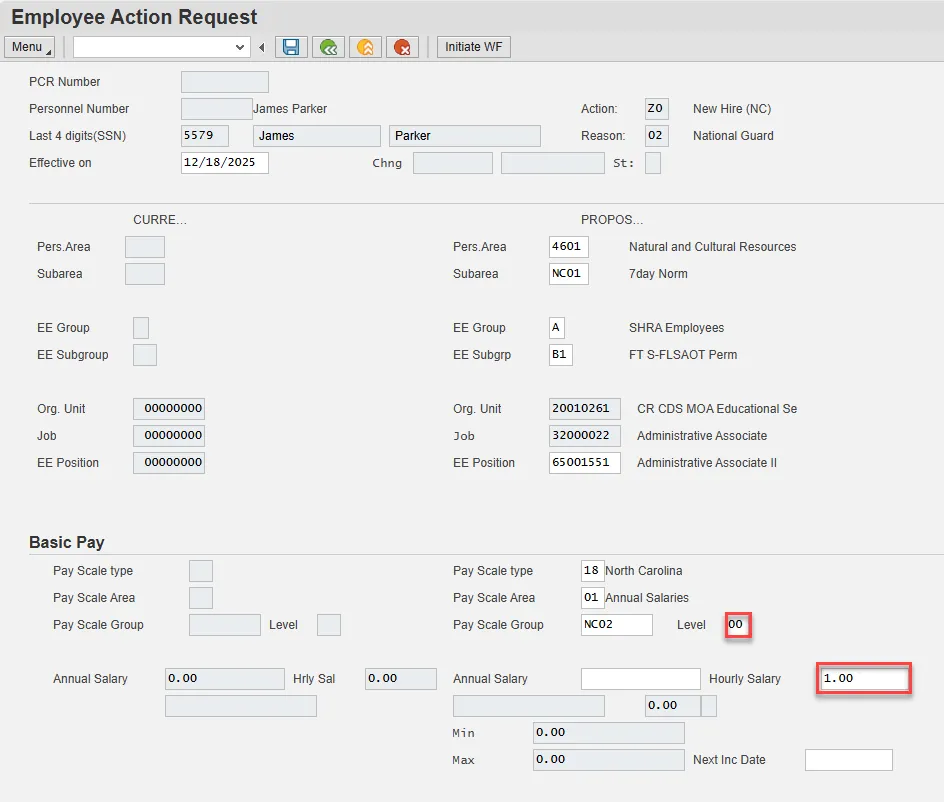This screenshot has width=944, height=802.
Task: Focus the Hourly Salary field
Action: tap(863, 679)
